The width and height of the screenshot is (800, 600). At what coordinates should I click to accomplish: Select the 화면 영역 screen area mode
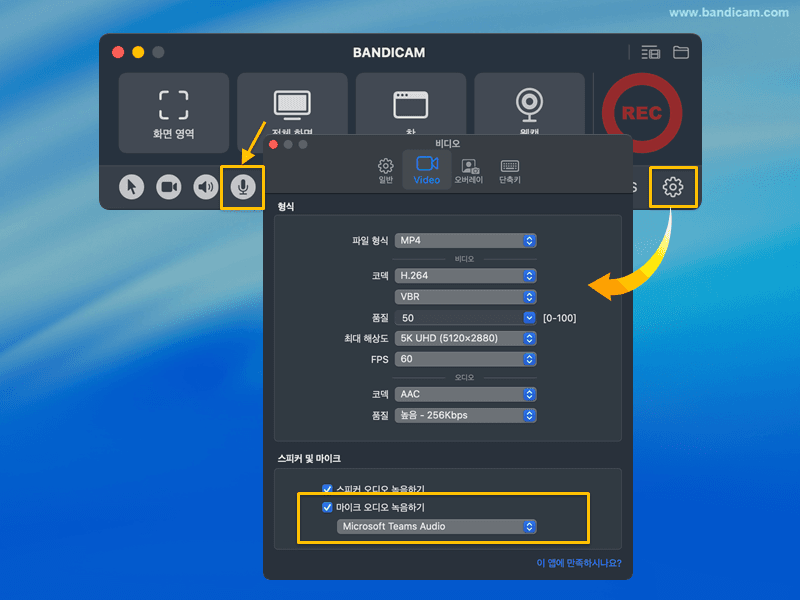pos(174,112)
